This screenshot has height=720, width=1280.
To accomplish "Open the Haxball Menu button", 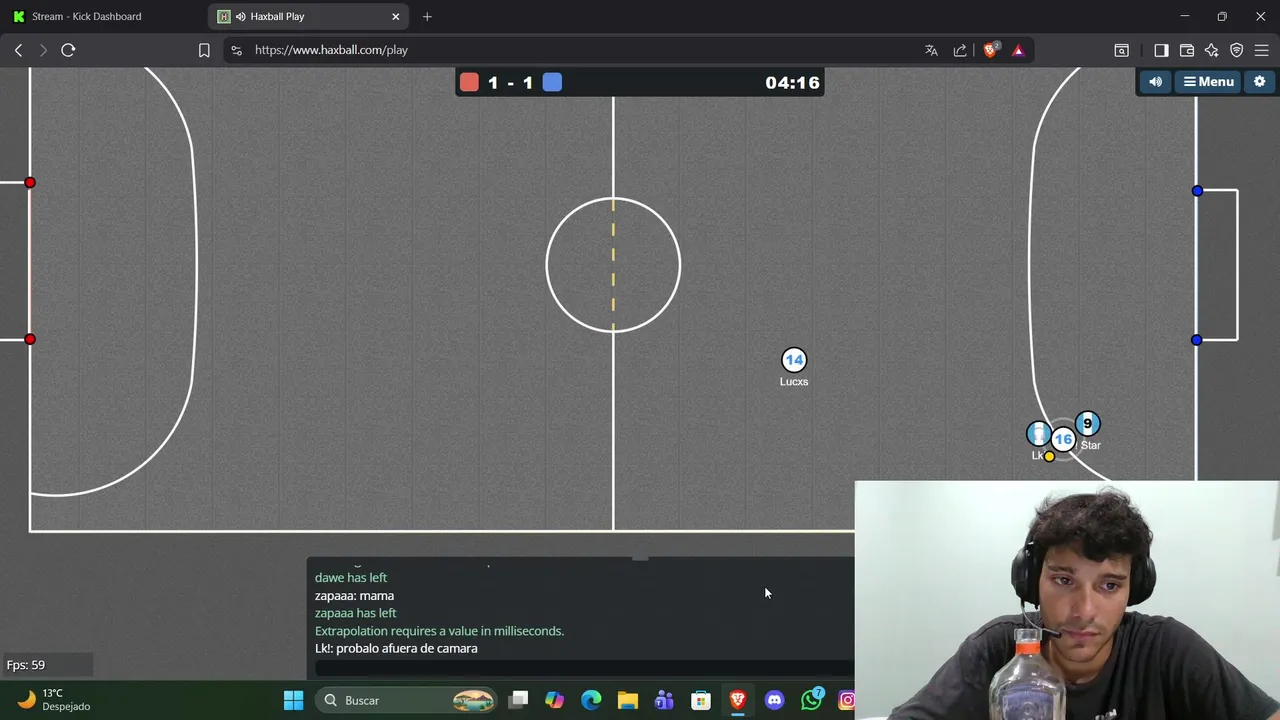I will click(1208, 82).
